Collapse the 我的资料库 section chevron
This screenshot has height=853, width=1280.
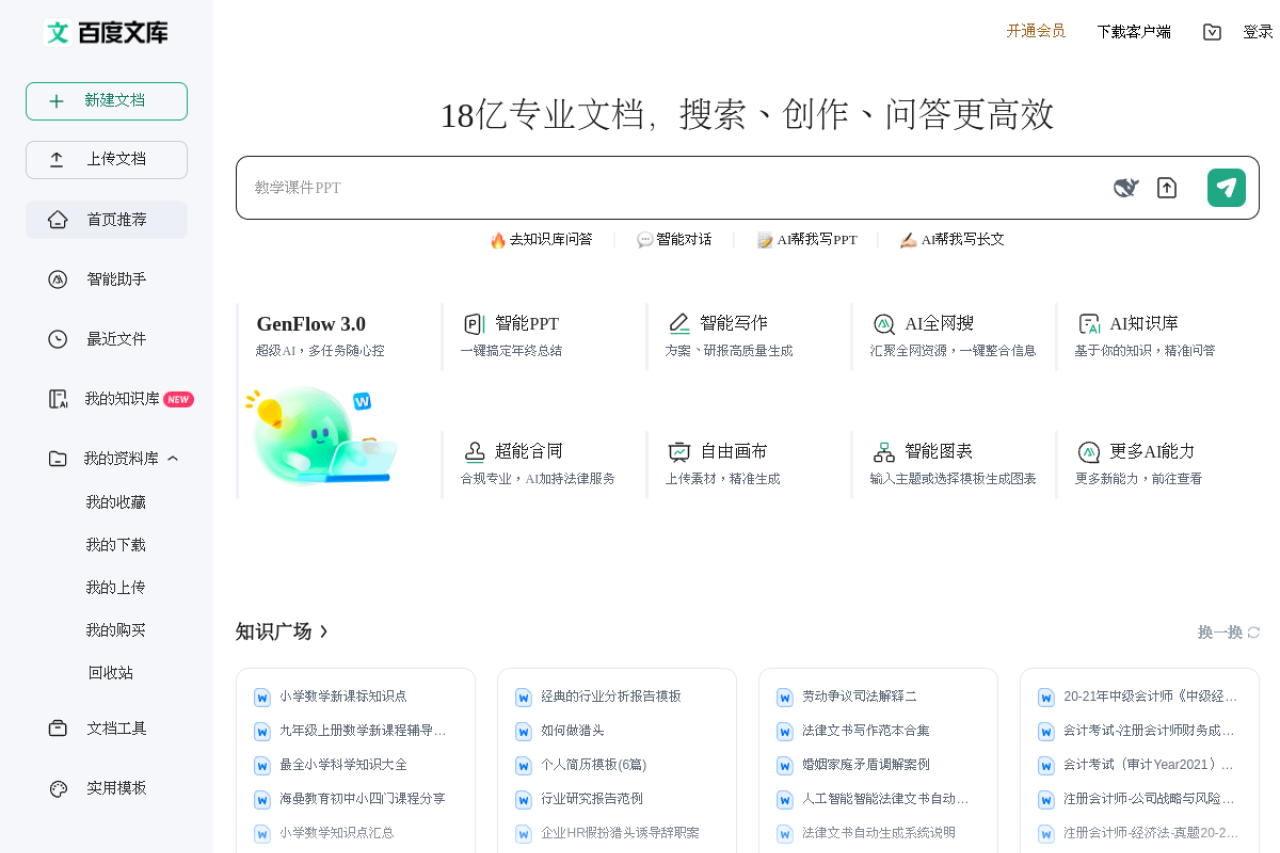173,459
